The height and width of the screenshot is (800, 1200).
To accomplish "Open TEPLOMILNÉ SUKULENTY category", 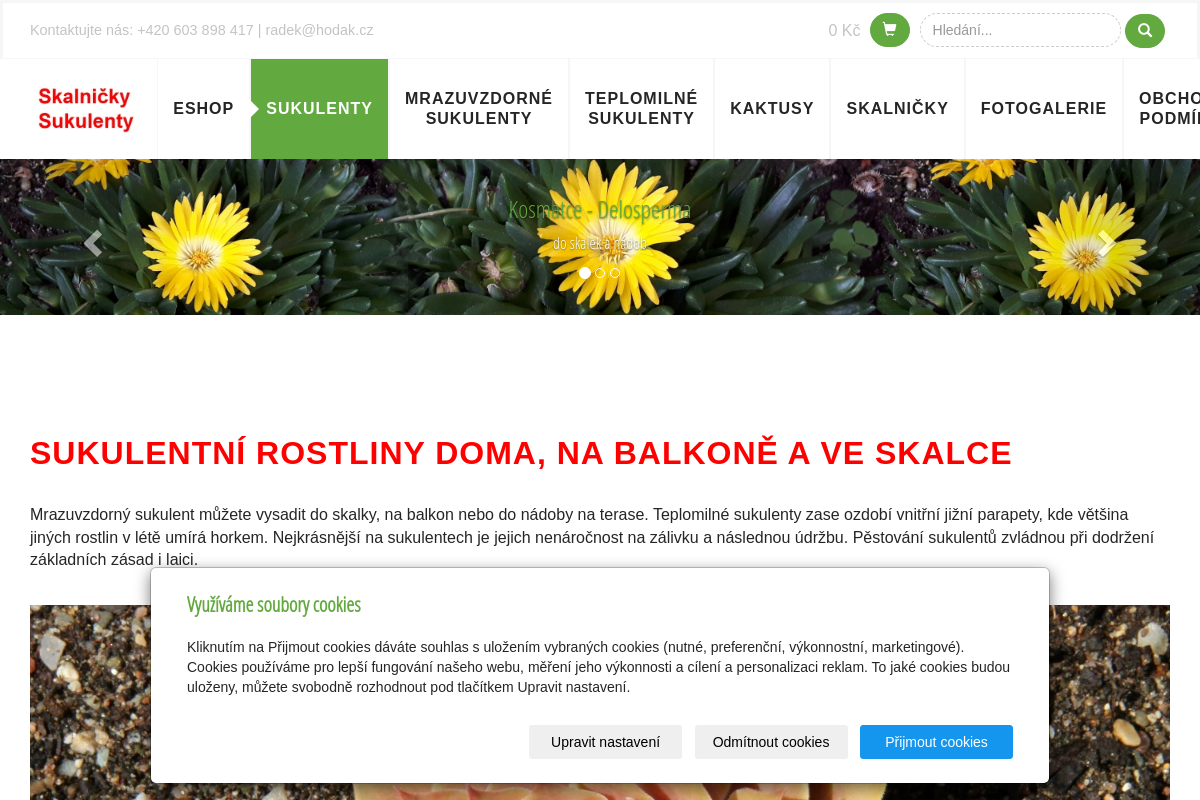I will pyautogui.click(x=641, y=108).
